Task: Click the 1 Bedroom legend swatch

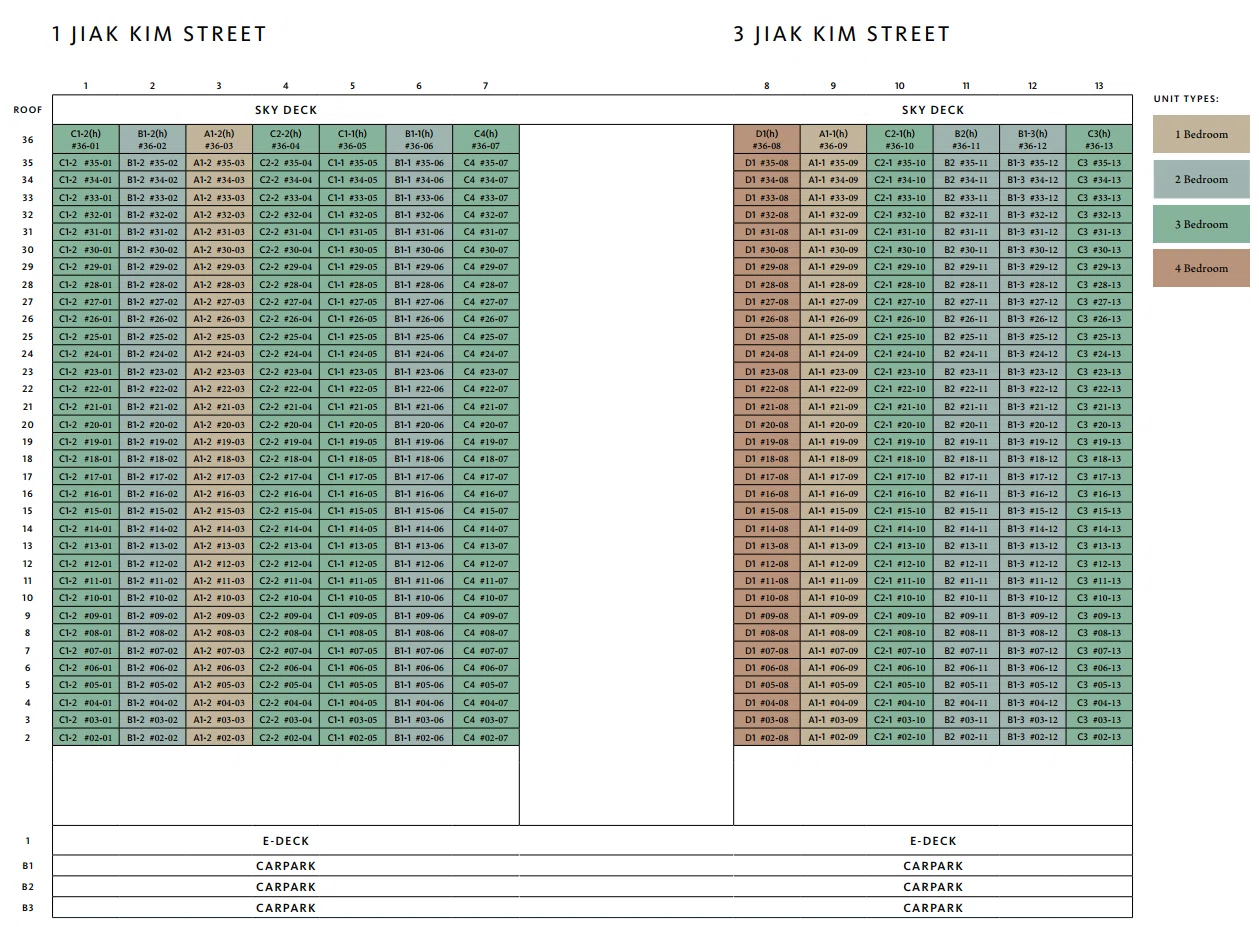Action: click(x=1201, y=134)
